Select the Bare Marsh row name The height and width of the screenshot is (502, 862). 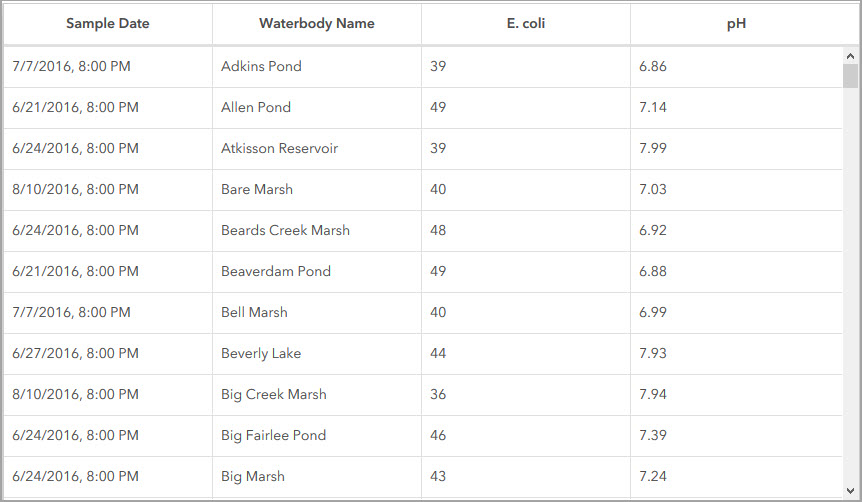(x=257, y=190)
